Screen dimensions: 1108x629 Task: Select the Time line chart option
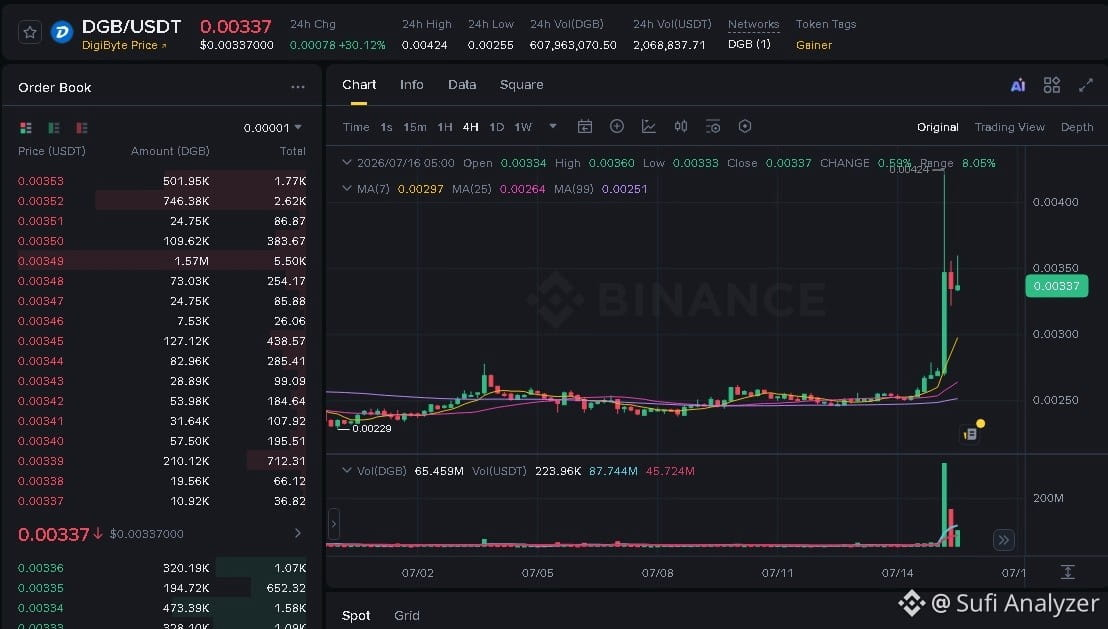[356, 127]
